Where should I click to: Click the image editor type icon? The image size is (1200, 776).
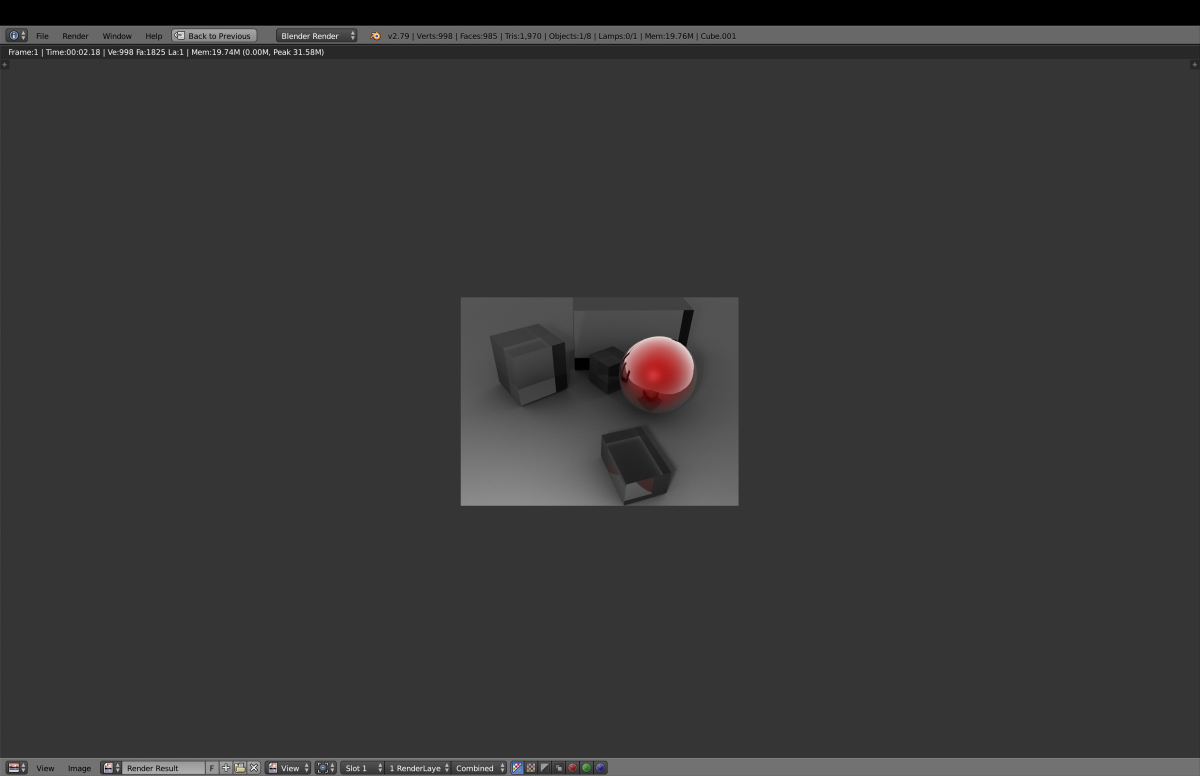pyautogui.click(x=14, y=768)
